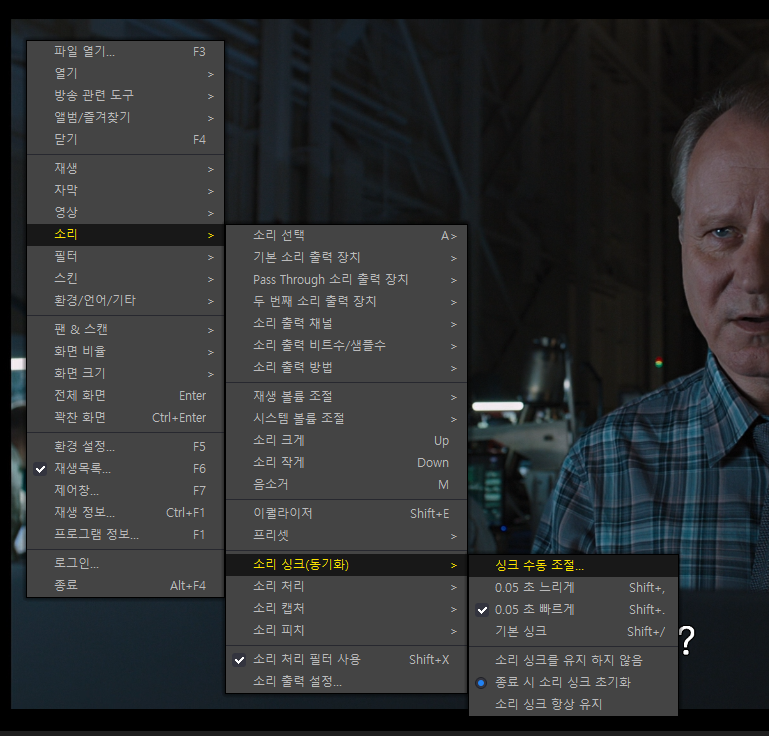Select 꽉찬 화면 option

(126, 418)
